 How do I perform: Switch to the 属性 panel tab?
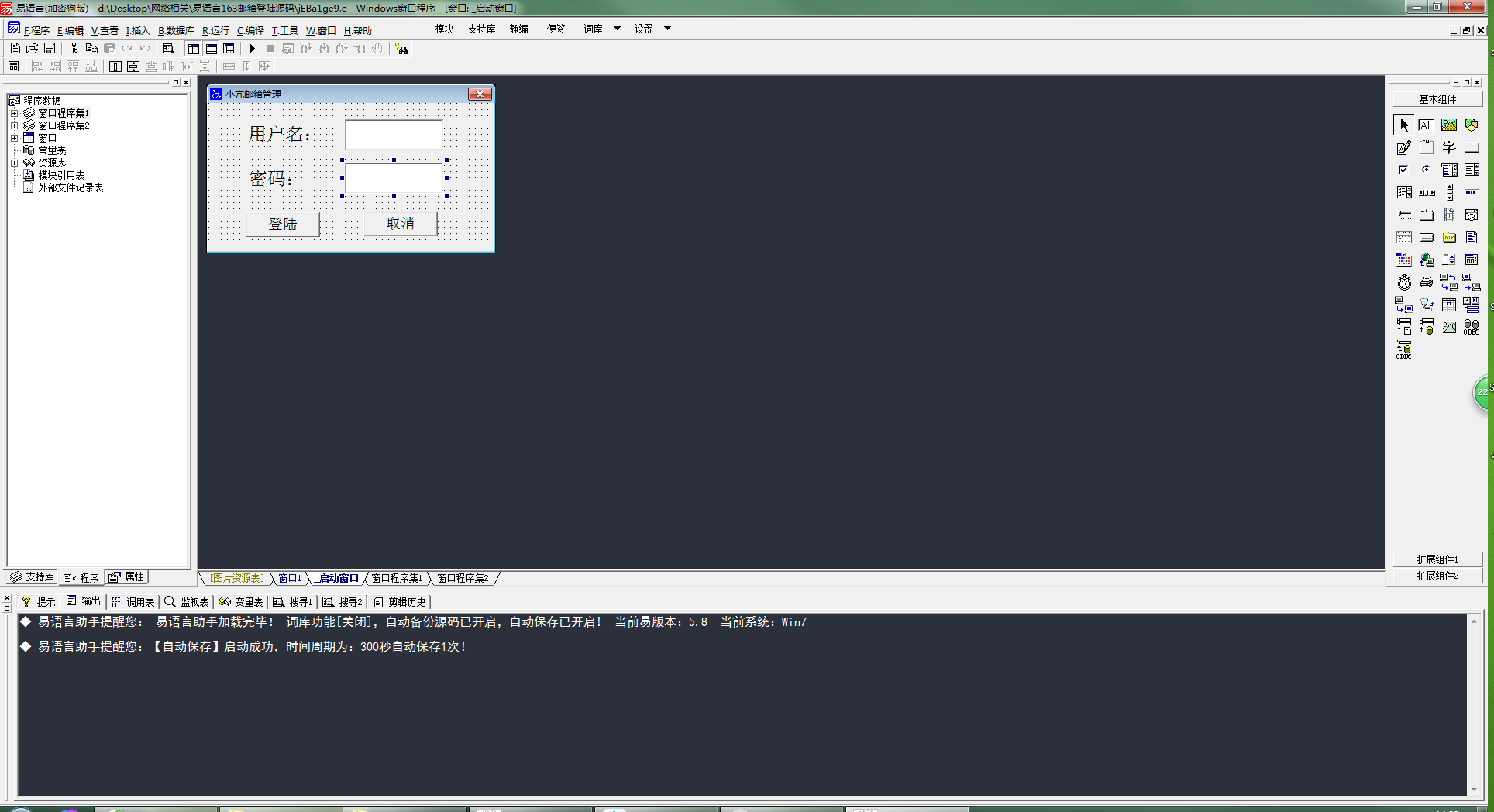tap(127, 576)
